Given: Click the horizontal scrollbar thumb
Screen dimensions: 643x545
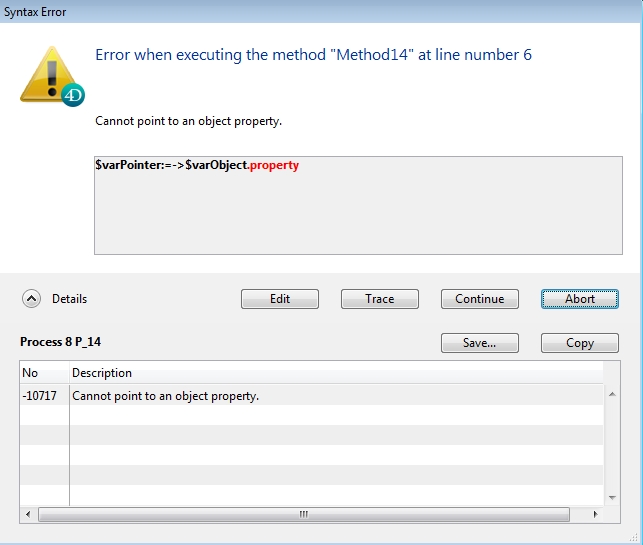Looking at the screenshot, I should pos(303,514).
